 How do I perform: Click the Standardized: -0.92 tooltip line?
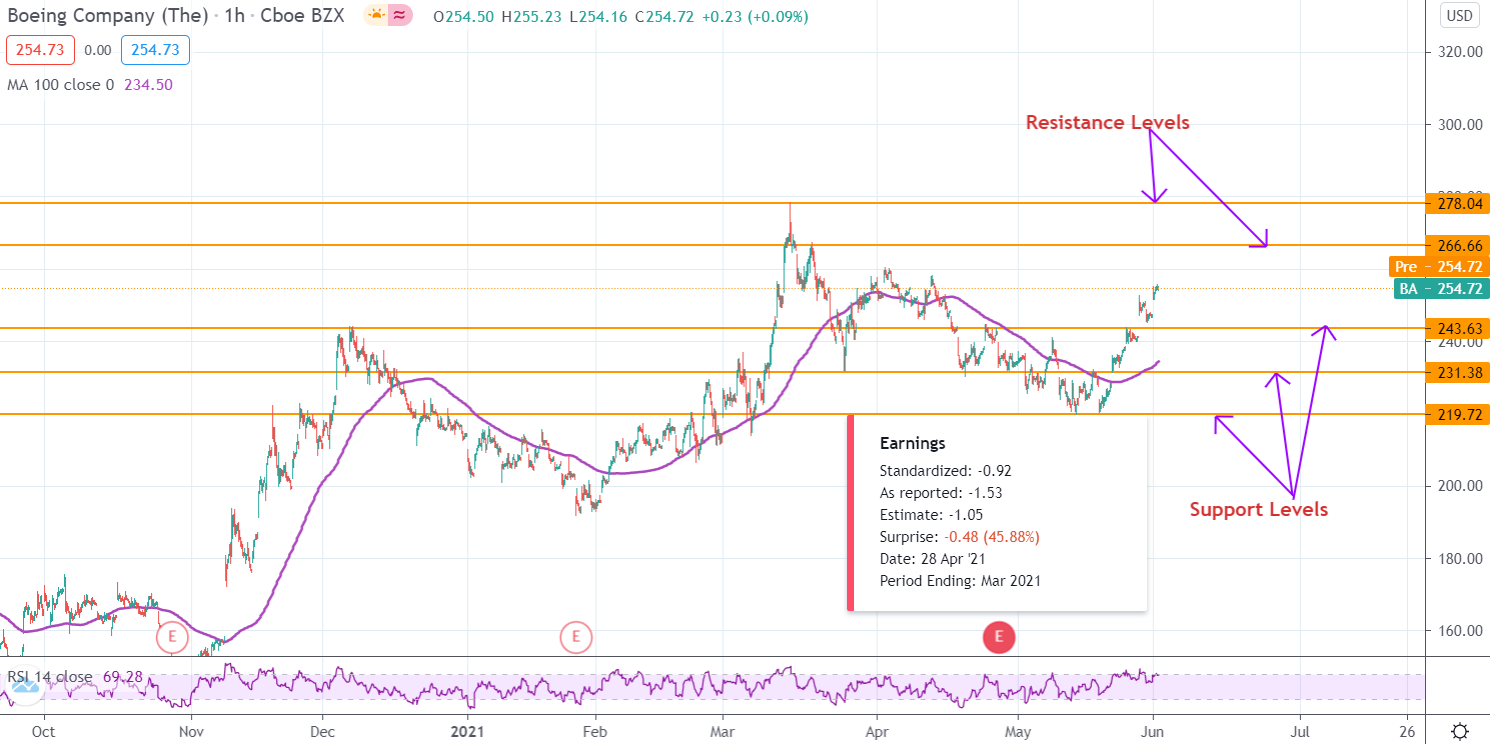coord(945,470)
